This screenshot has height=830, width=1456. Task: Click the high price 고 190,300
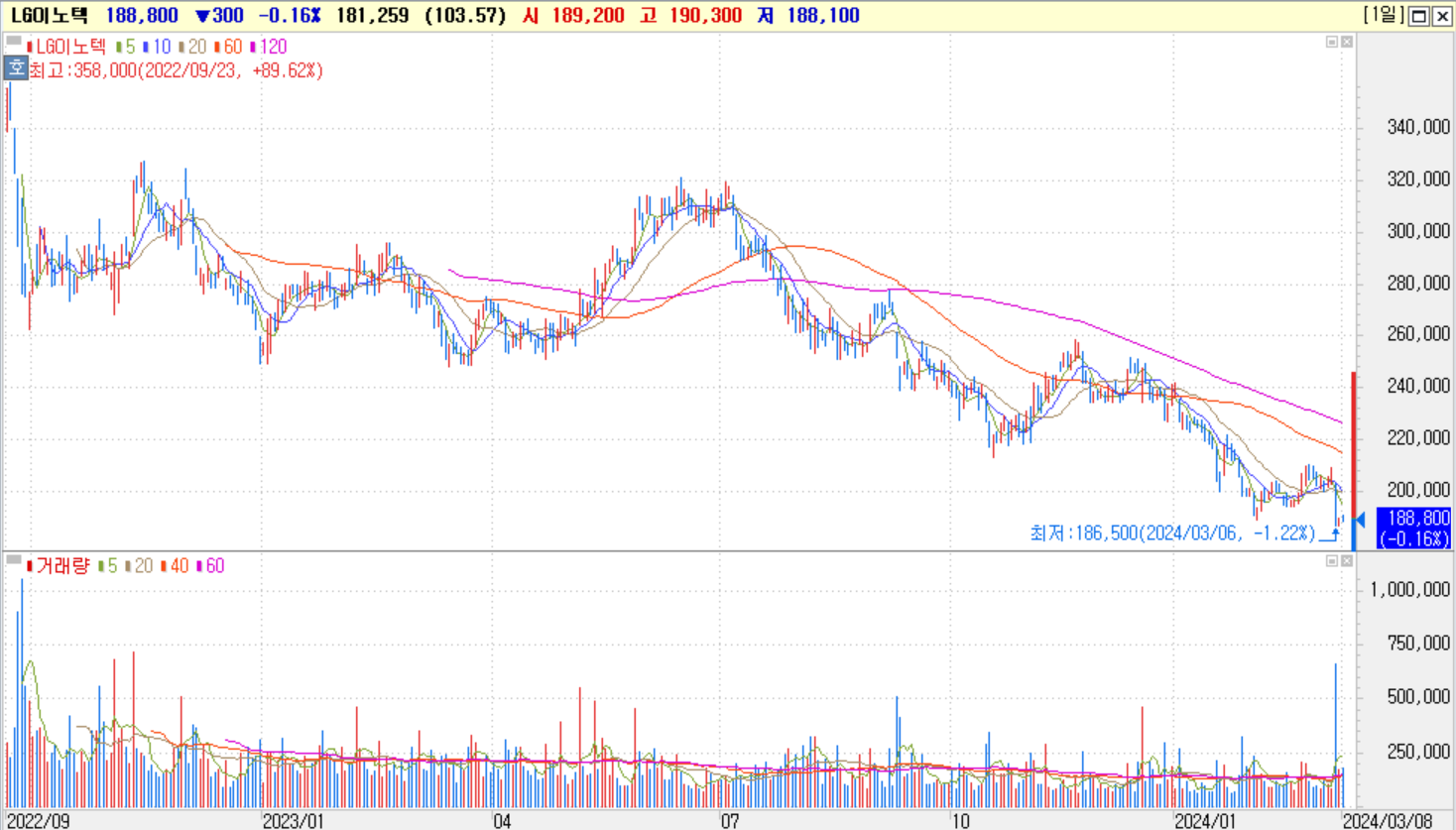coord(690,16)
